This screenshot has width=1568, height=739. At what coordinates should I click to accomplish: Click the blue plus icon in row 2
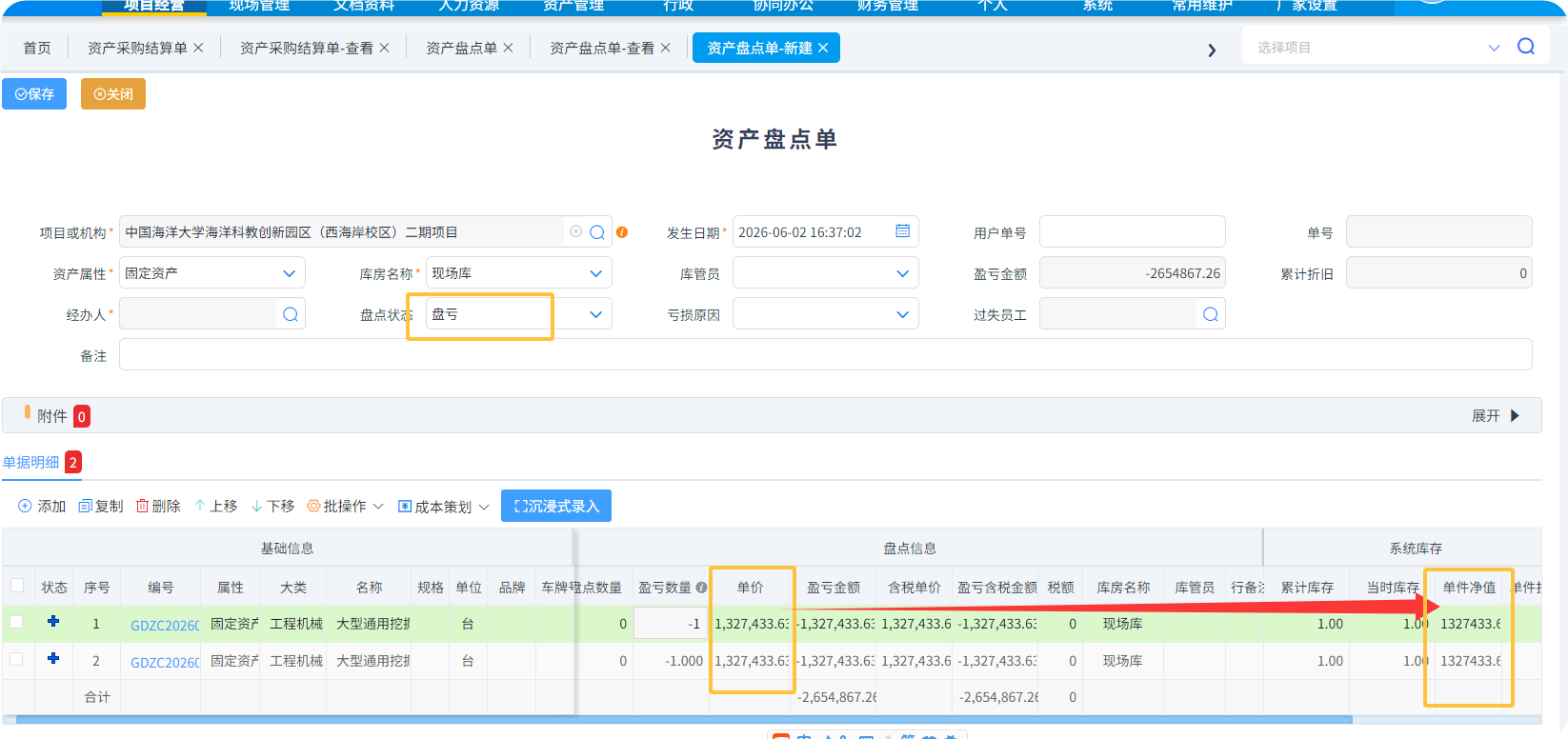53,658
